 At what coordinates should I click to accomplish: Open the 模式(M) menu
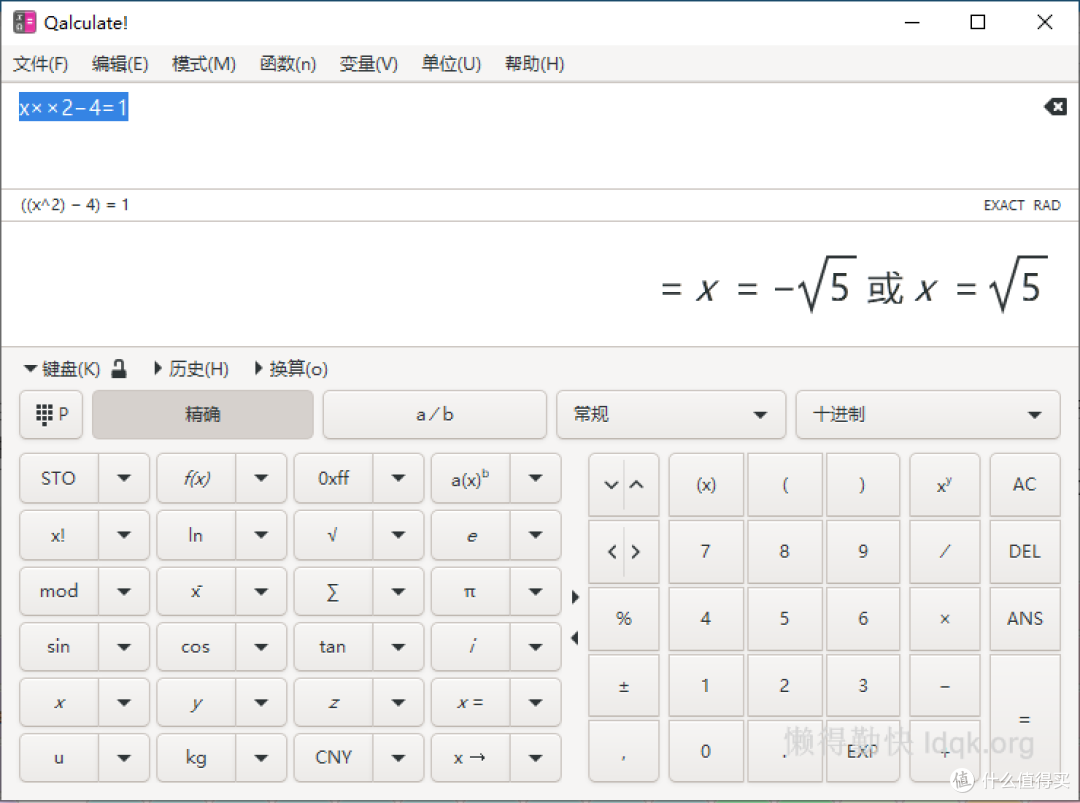click(204, 64)
